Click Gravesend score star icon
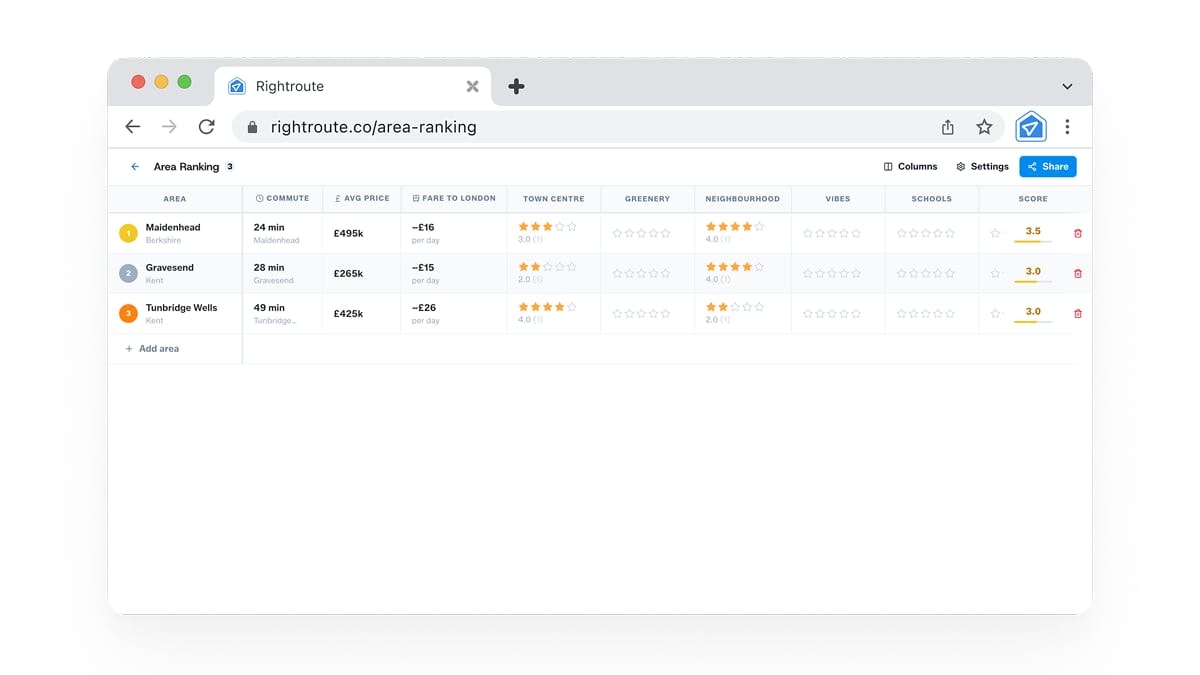The width and height of the screenshot is (1200, 675). click(995, 273)
